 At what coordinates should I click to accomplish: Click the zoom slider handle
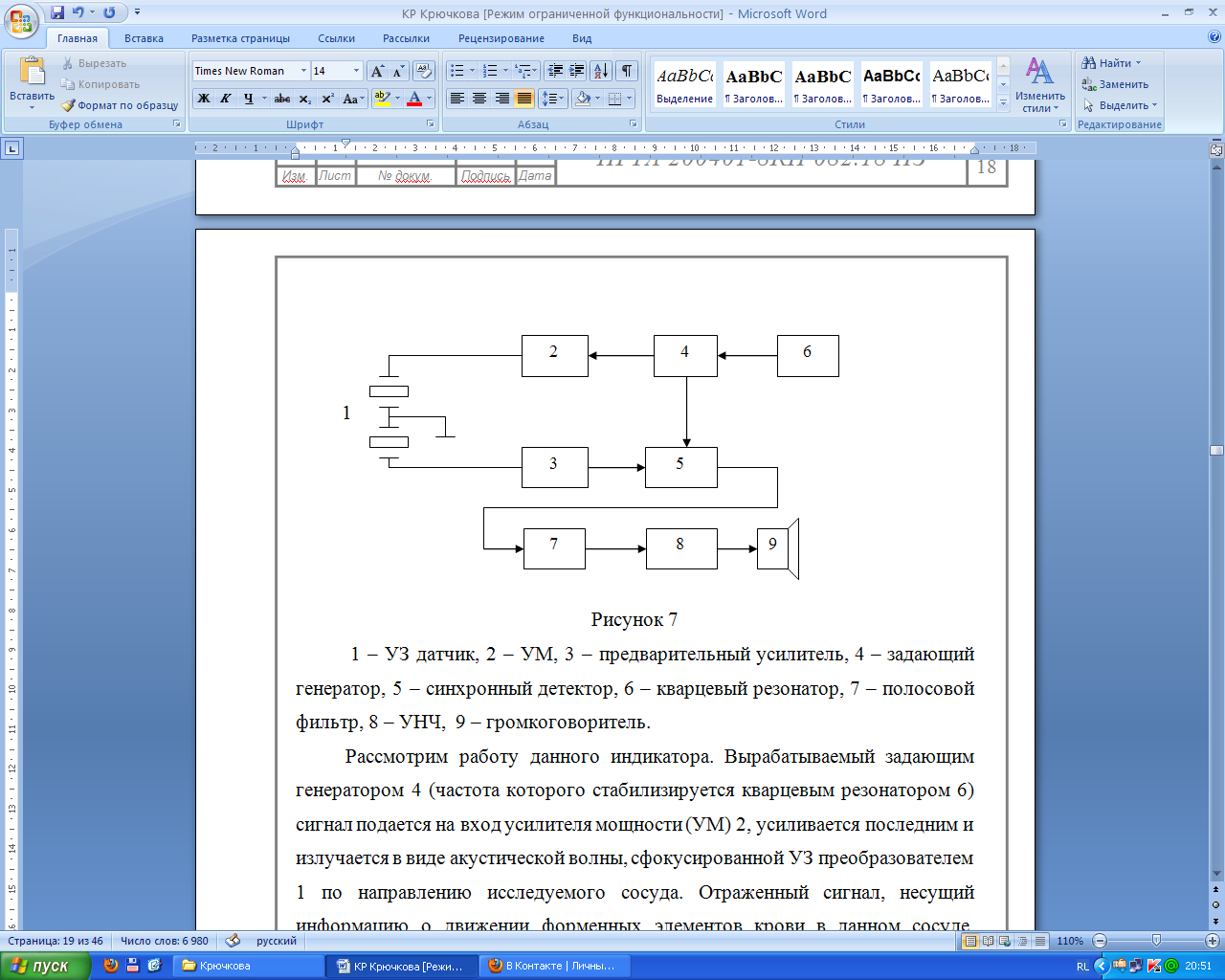tap(1156, 941)
